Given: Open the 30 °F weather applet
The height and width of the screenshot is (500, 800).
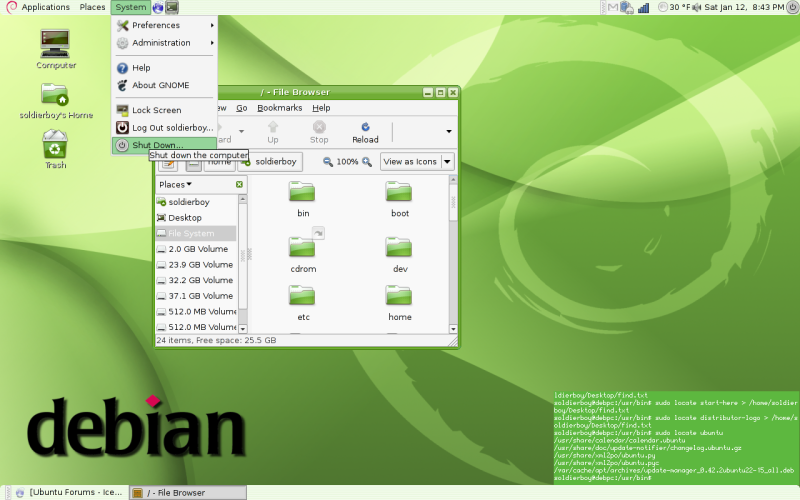Looking at the screenshot, I should [675, 7].
